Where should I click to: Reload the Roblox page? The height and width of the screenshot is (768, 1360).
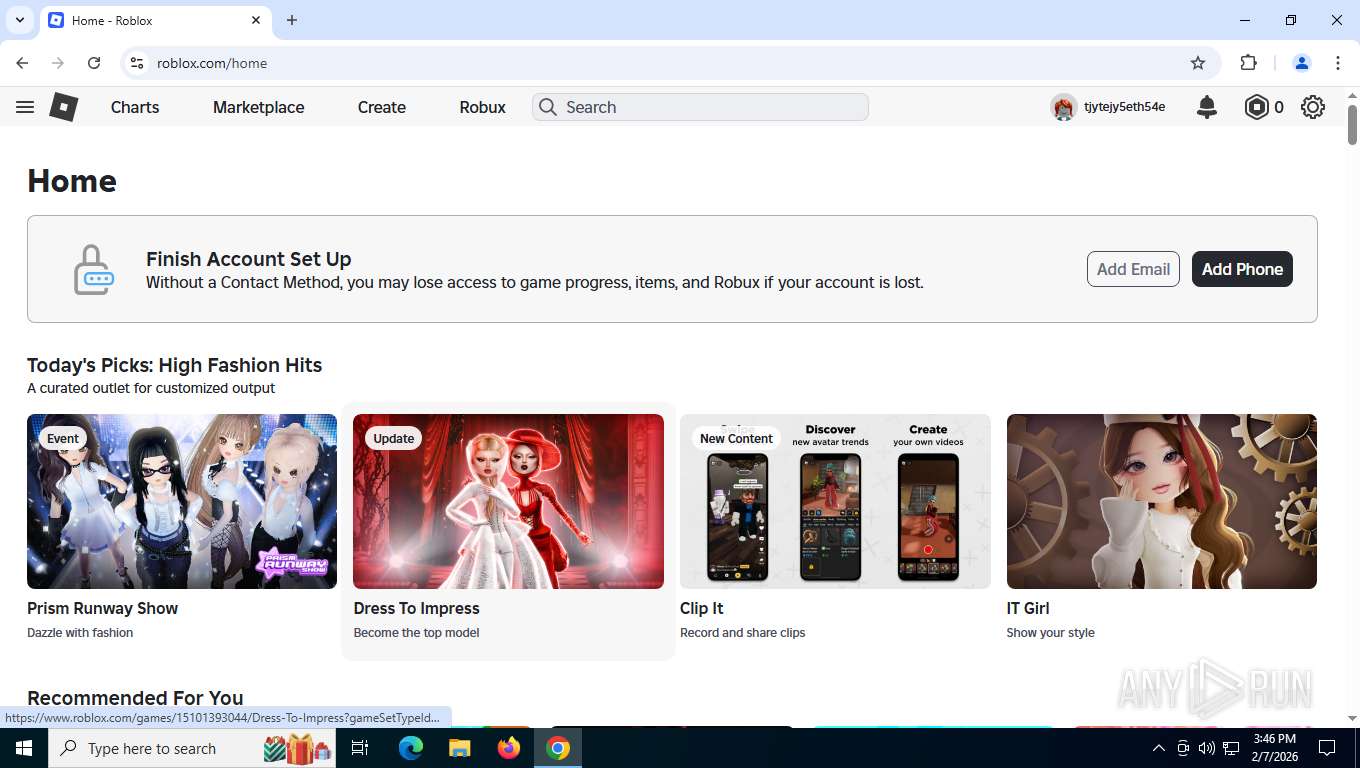pos(94,63)
